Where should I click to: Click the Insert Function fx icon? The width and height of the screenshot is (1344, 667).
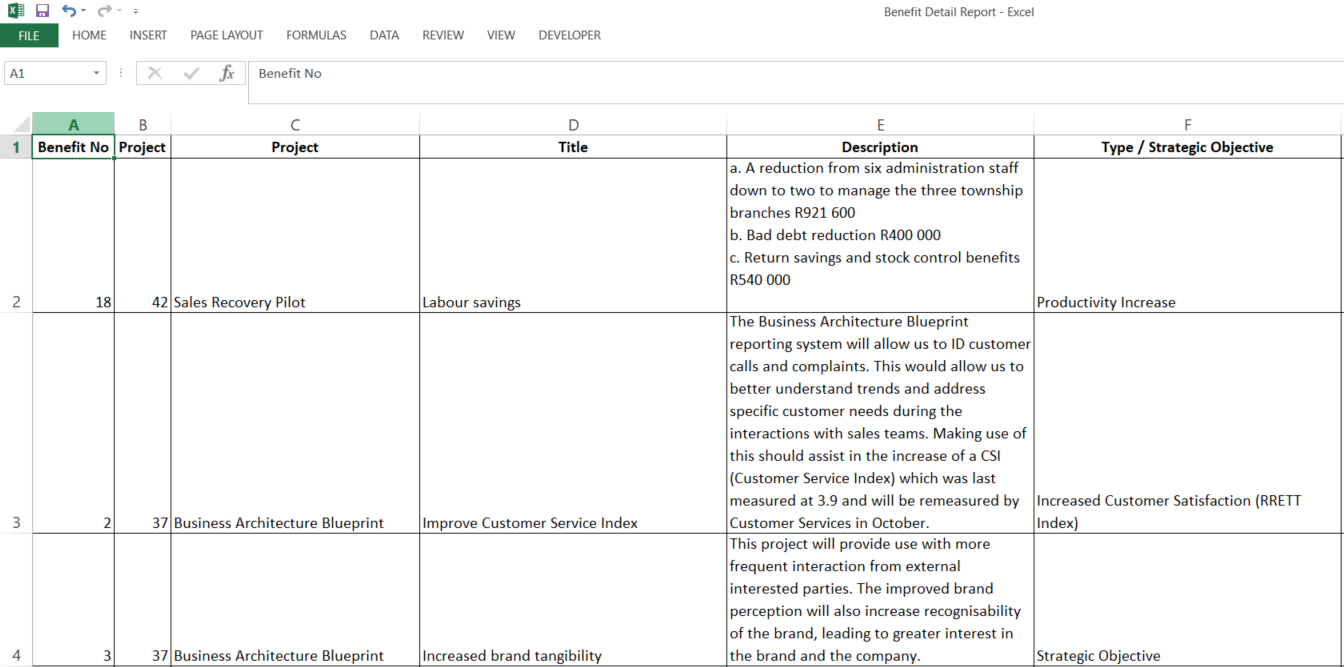click(x=227, y=72)
